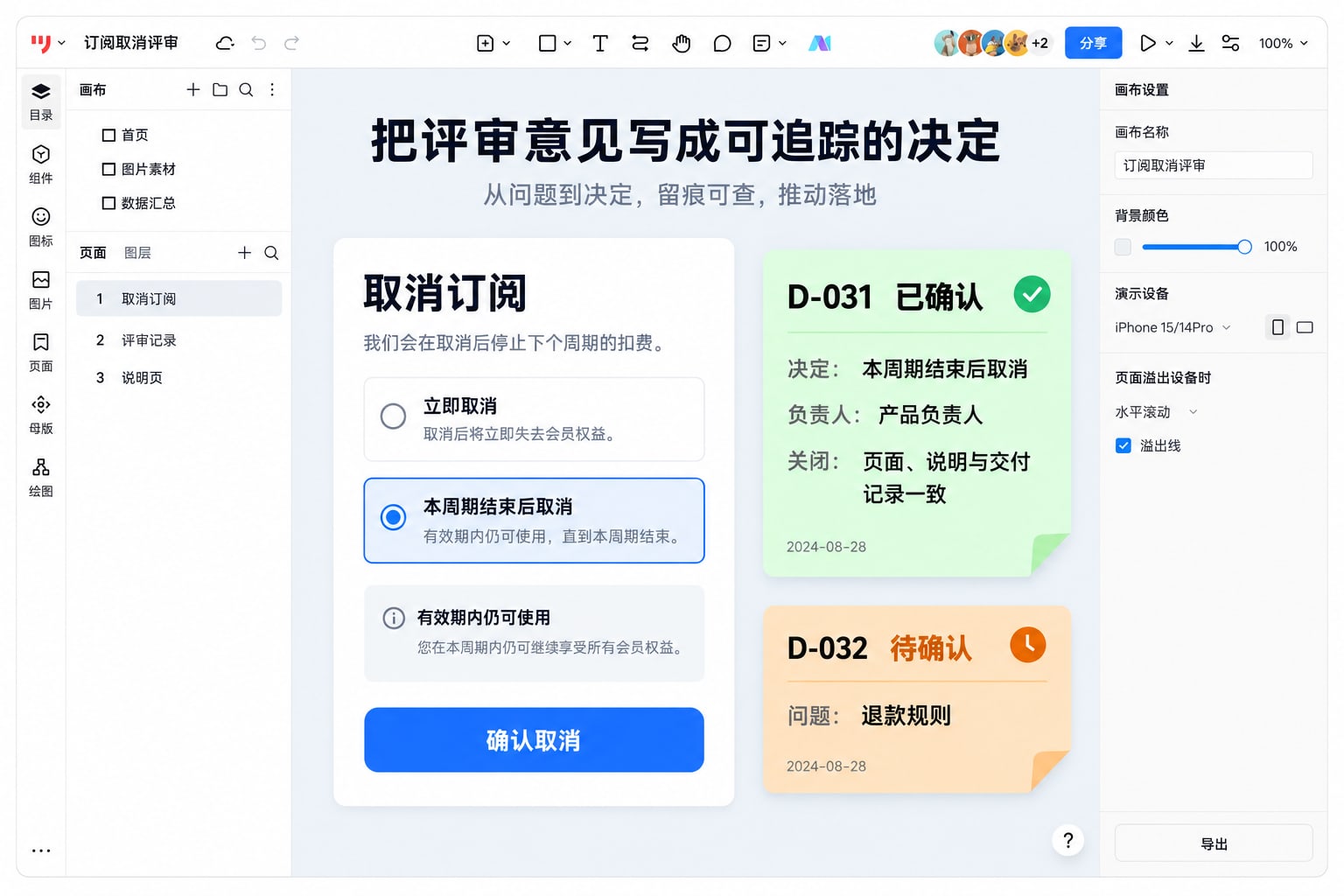This screenshot has height=896, width=1344.
Task: Expand the app logo menu arrow
Action: click(x=61, y=43)
